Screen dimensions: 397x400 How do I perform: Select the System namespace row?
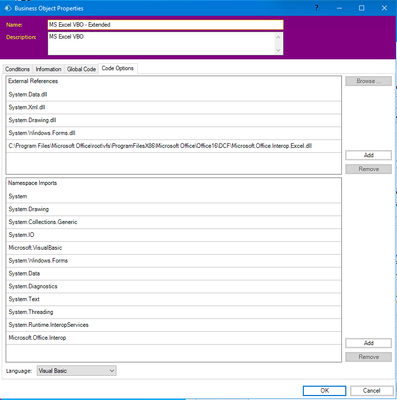tap(174, 196)
